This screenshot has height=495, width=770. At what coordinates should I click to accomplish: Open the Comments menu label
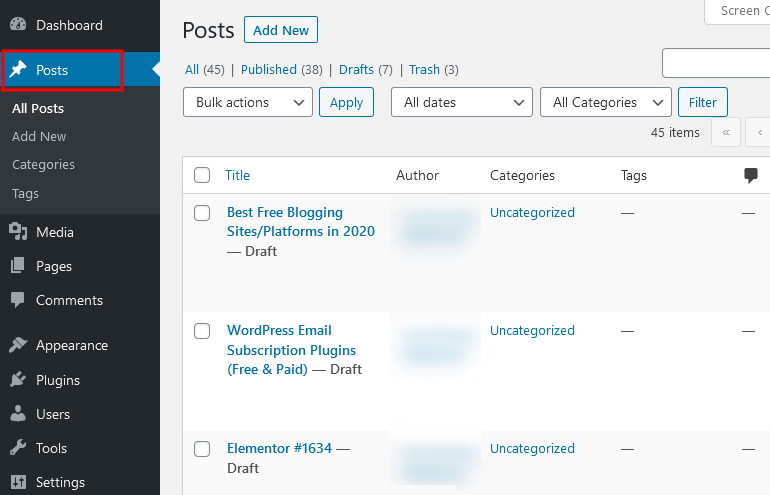click(x=69, y=301)
